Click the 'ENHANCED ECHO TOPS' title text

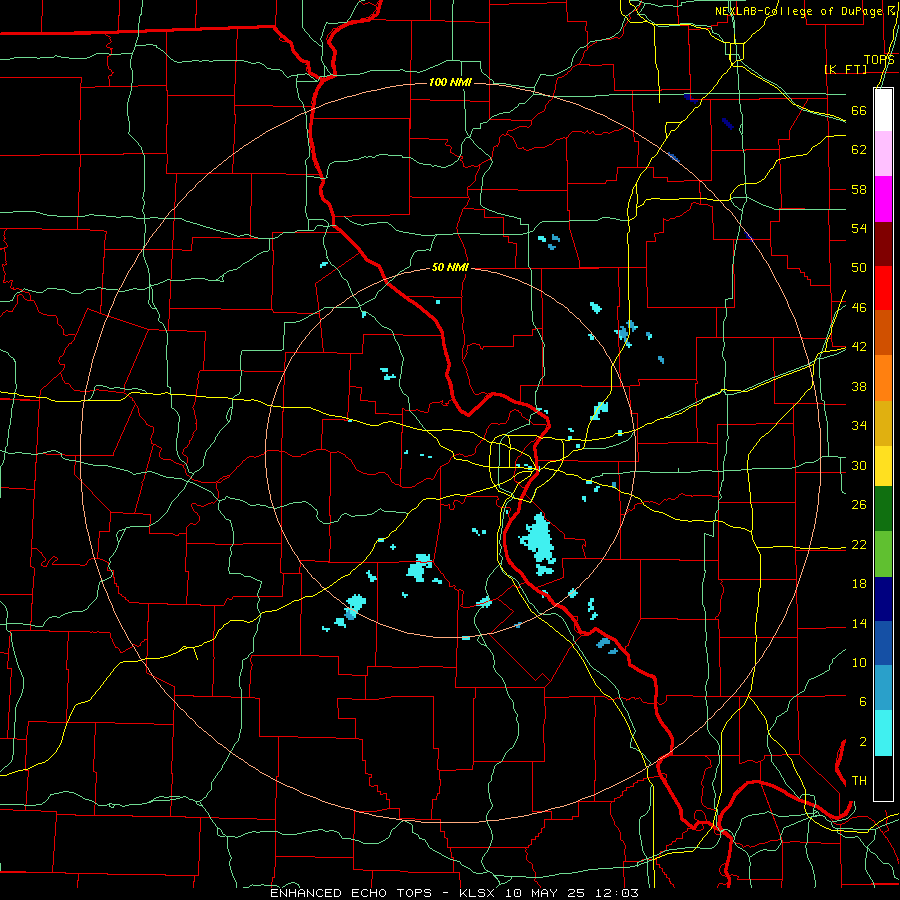tap(351, 893)
